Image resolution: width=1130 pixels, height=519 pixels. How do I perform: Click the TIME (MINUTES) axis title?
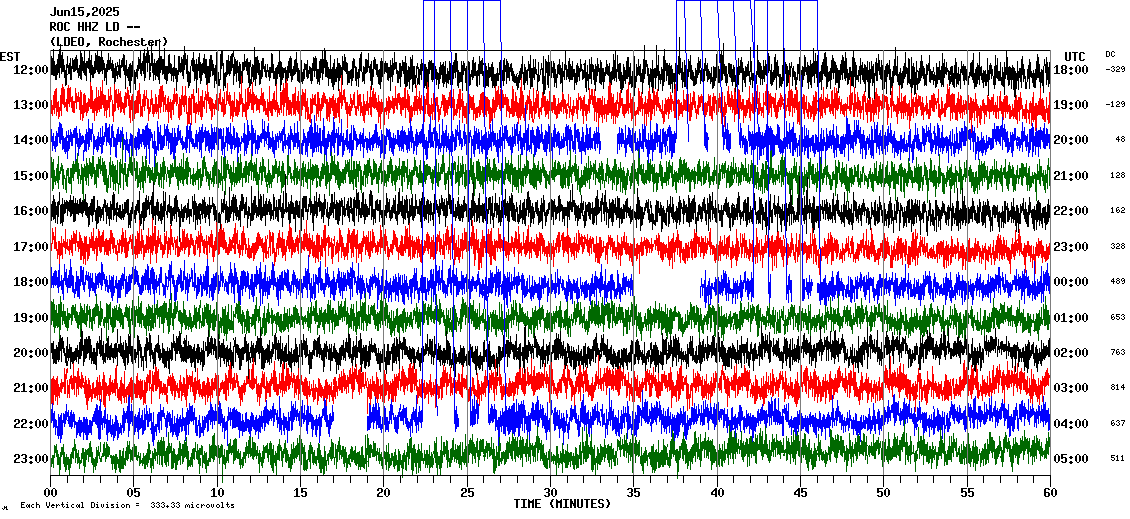click(562, 504)
